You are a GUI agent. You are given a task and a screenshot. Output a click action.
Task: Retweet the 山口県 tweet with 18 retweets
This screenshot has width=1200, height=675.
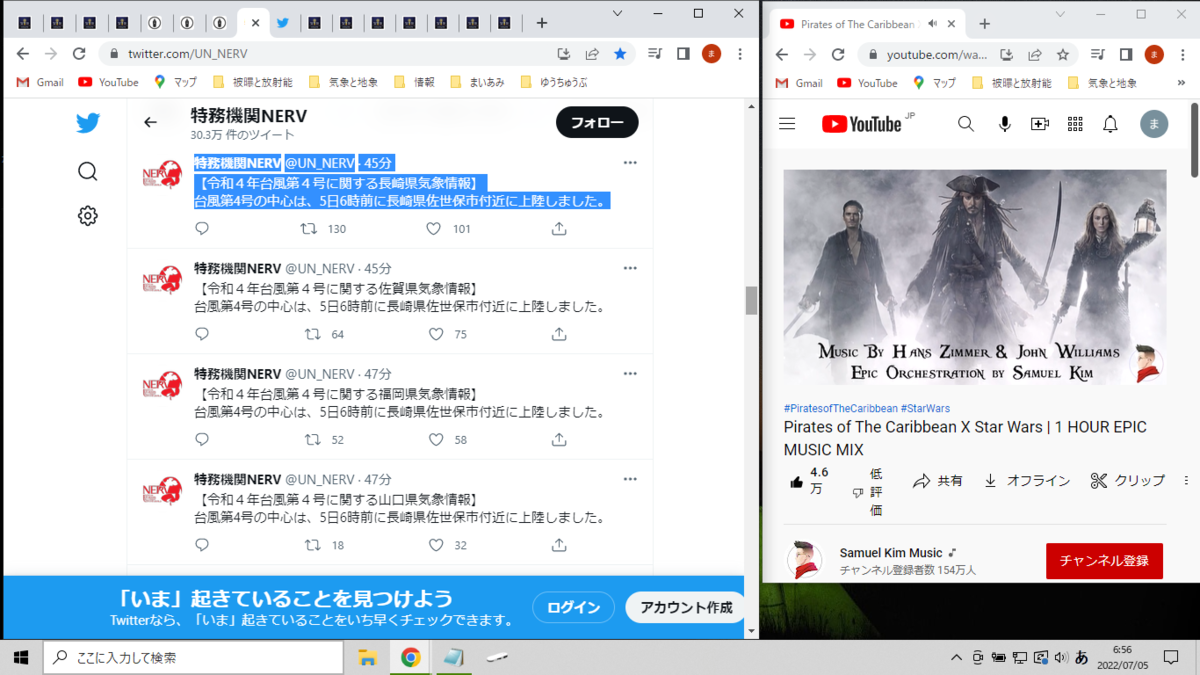[x=311, y=545]
